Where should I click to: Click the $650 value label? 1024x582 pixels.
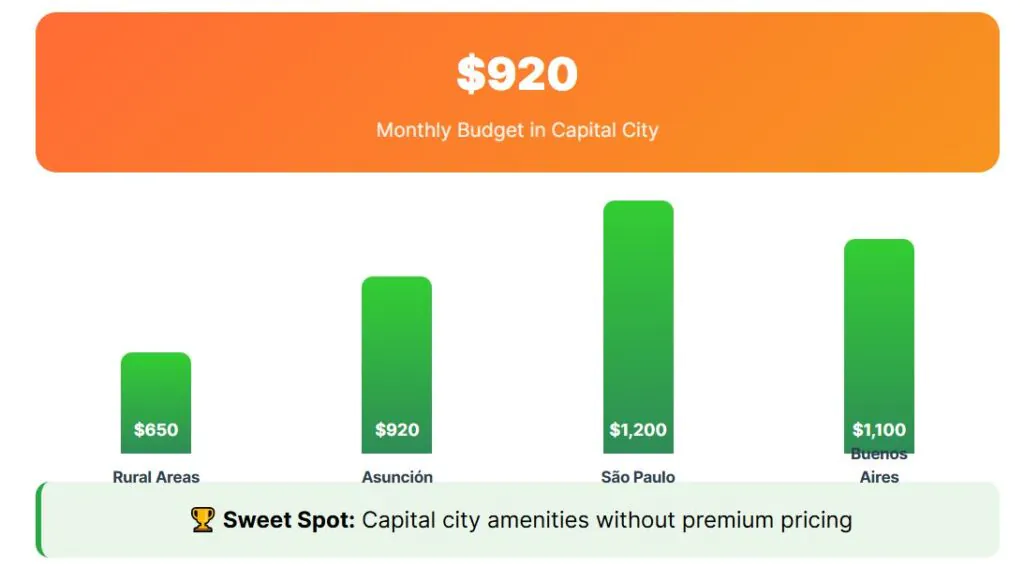[156, 430]
